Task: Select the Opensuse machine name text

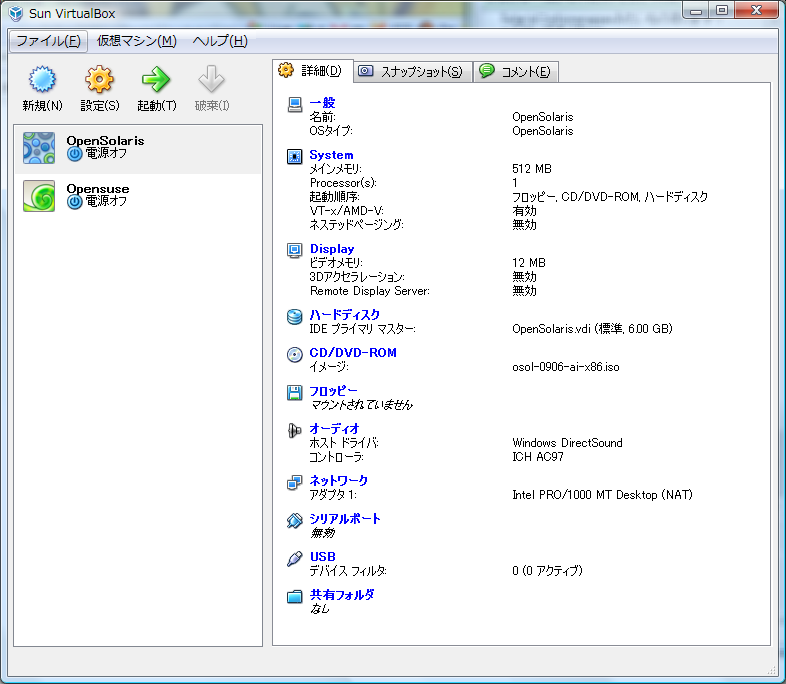Action: point(98,189)
